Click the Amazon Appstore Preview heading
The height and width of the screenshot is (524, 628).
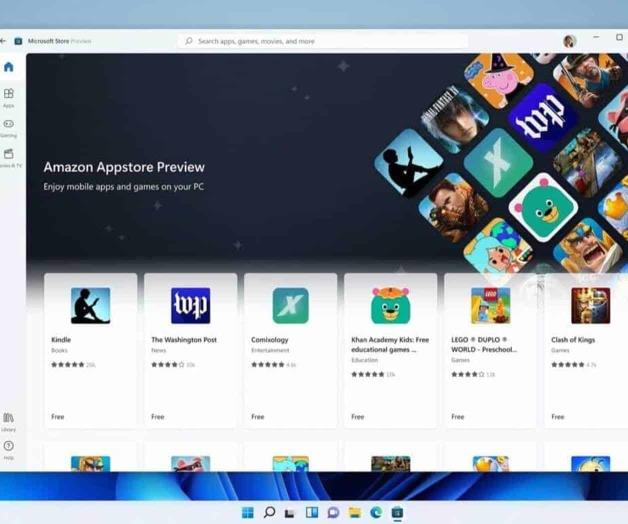click(124, 167)
